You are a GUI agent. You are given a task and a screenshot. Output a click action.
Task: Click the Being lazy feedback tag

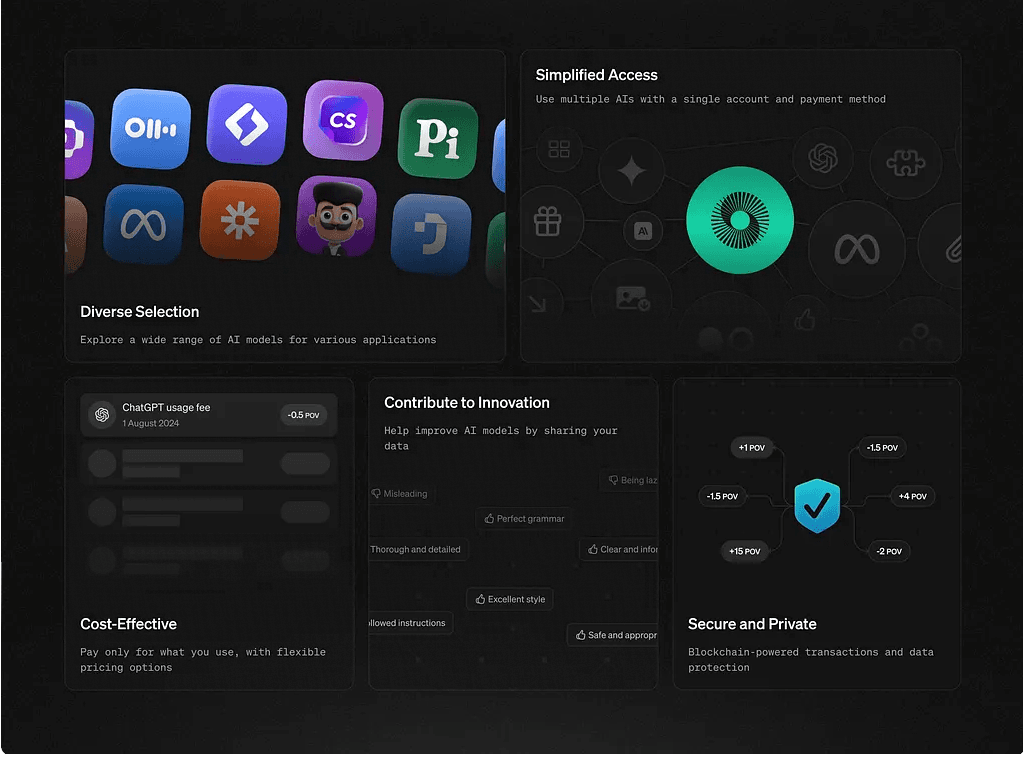629,480
